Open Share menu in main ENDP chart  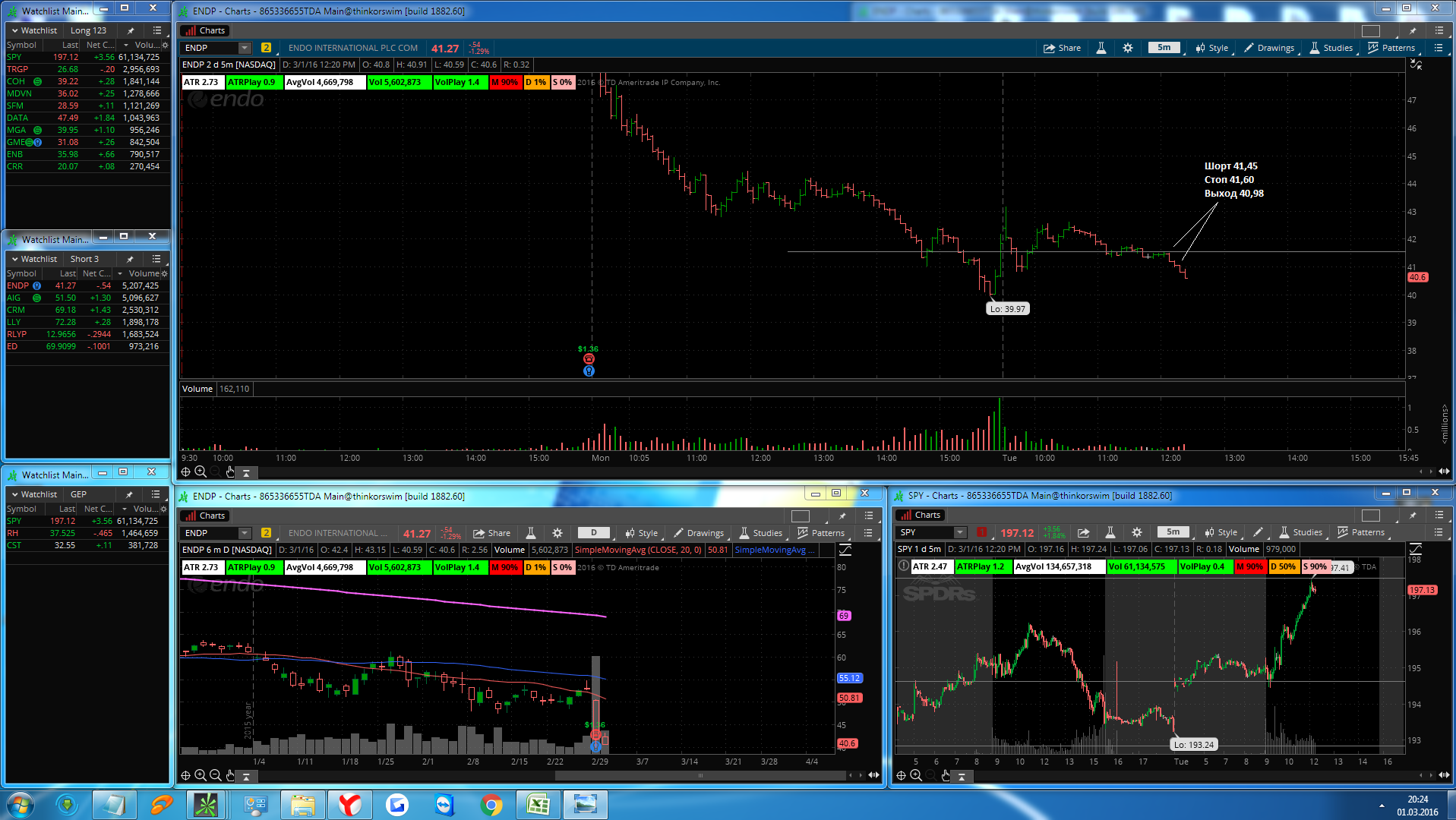point(1062,48)
